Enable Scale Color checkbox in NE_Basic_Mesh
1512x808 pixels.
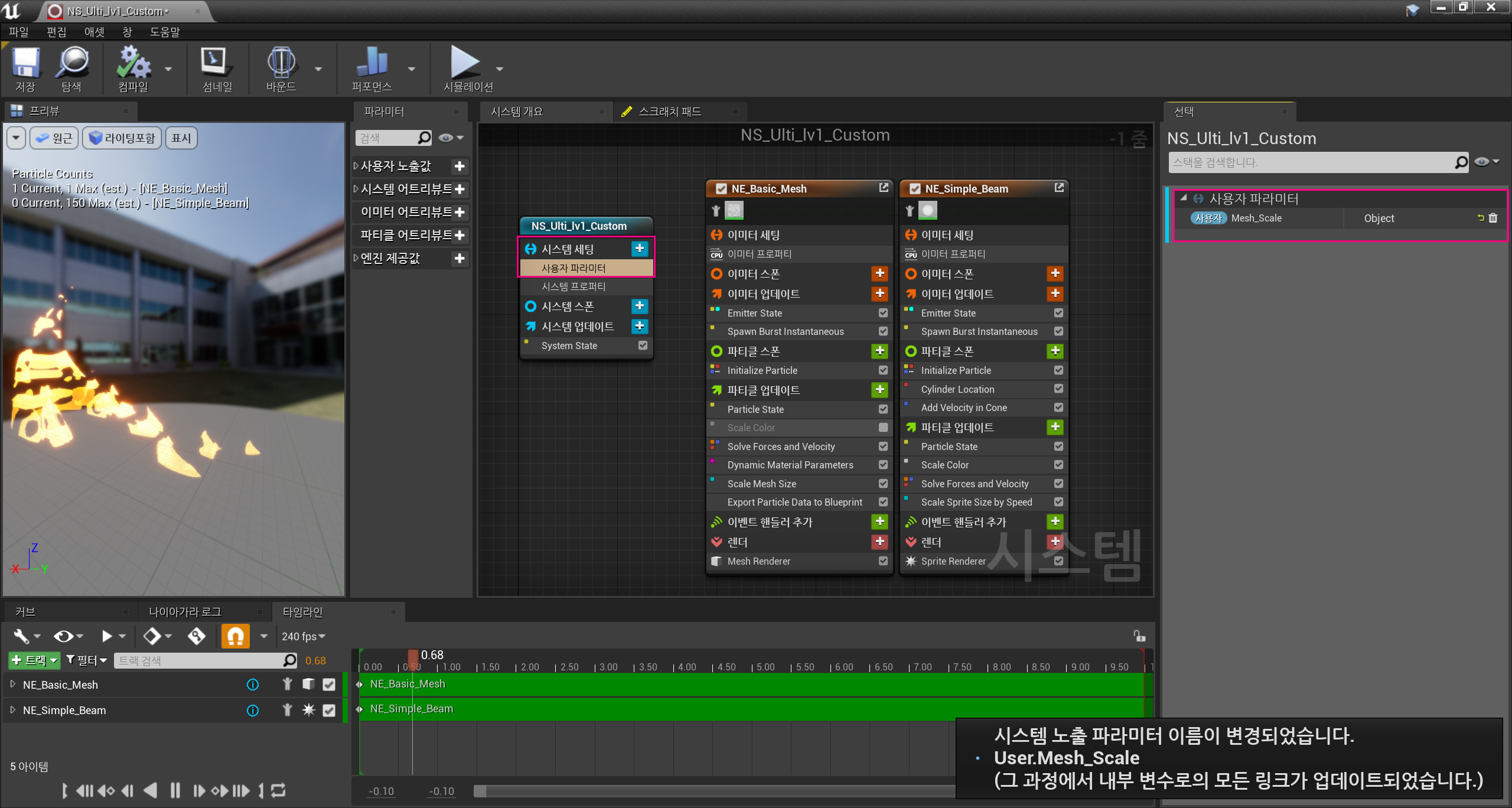pyautogui.click(x=883, y=428)
